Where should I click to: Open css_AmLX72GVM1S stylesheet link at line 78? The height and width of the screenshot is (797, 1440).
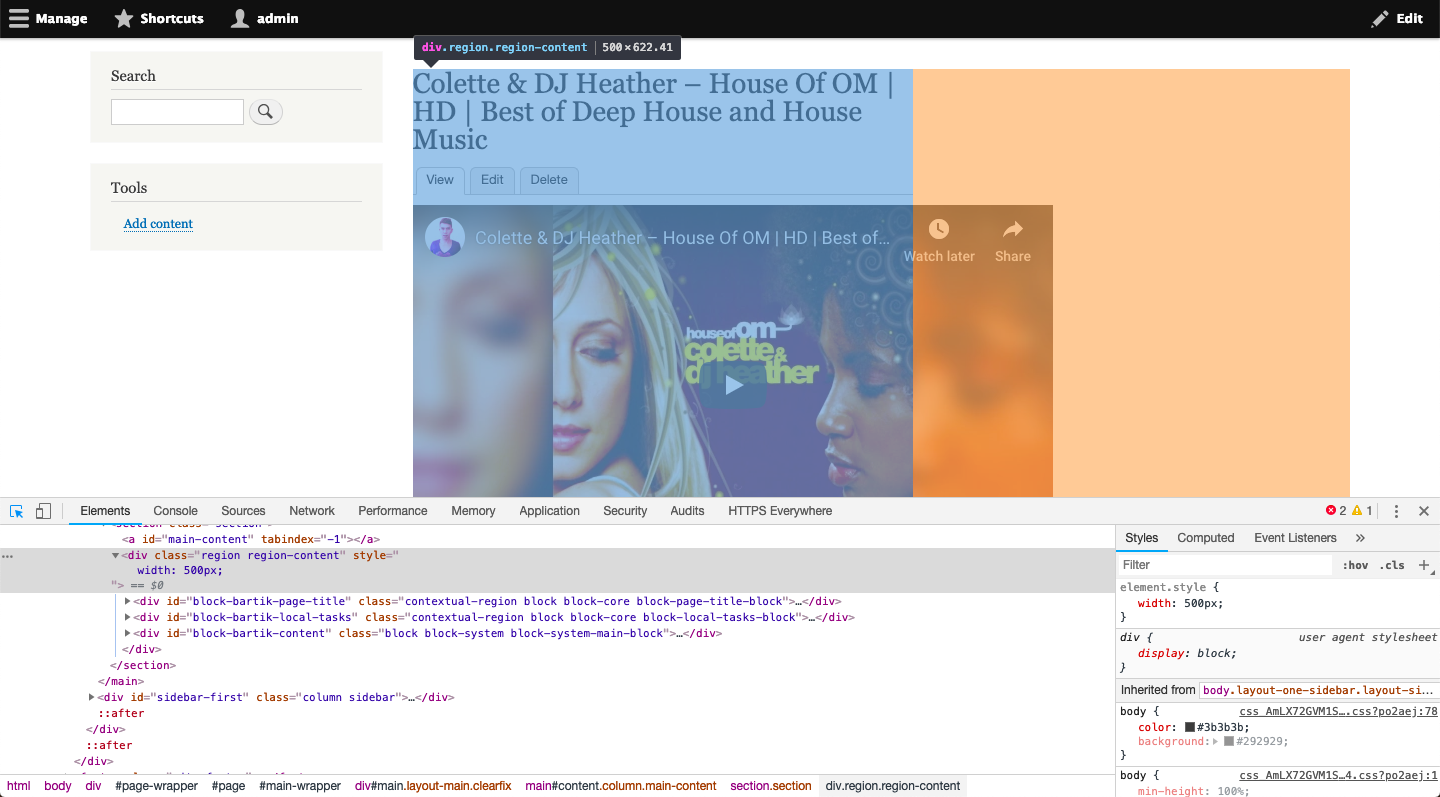[1338, 712]
